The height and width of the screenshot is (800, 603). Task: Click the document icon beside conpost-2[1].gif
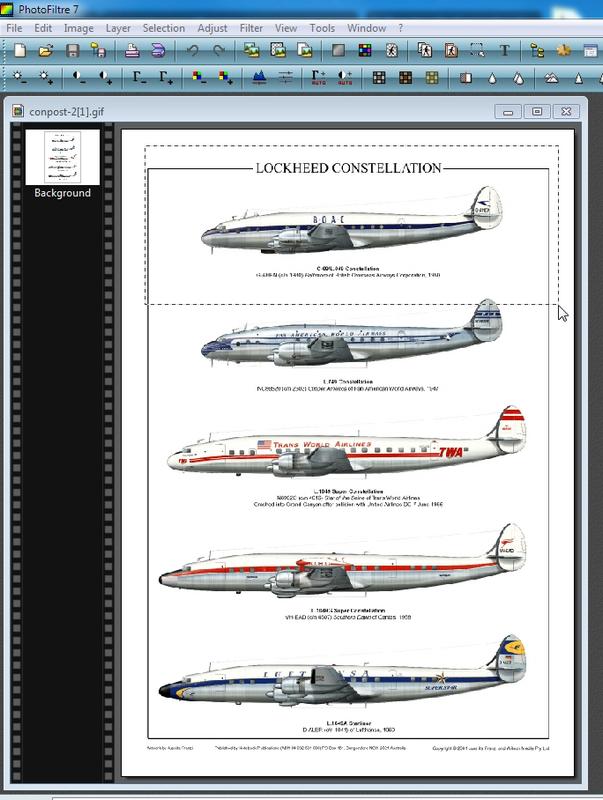pos(18,111)
